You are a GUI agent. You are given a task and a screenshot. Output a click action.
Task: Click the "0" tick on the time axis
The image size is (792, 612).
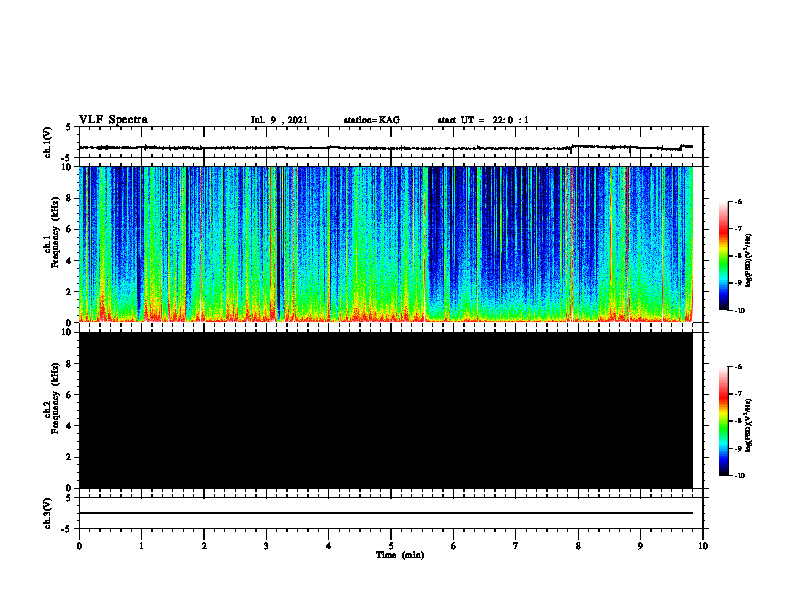coord(79,546)
